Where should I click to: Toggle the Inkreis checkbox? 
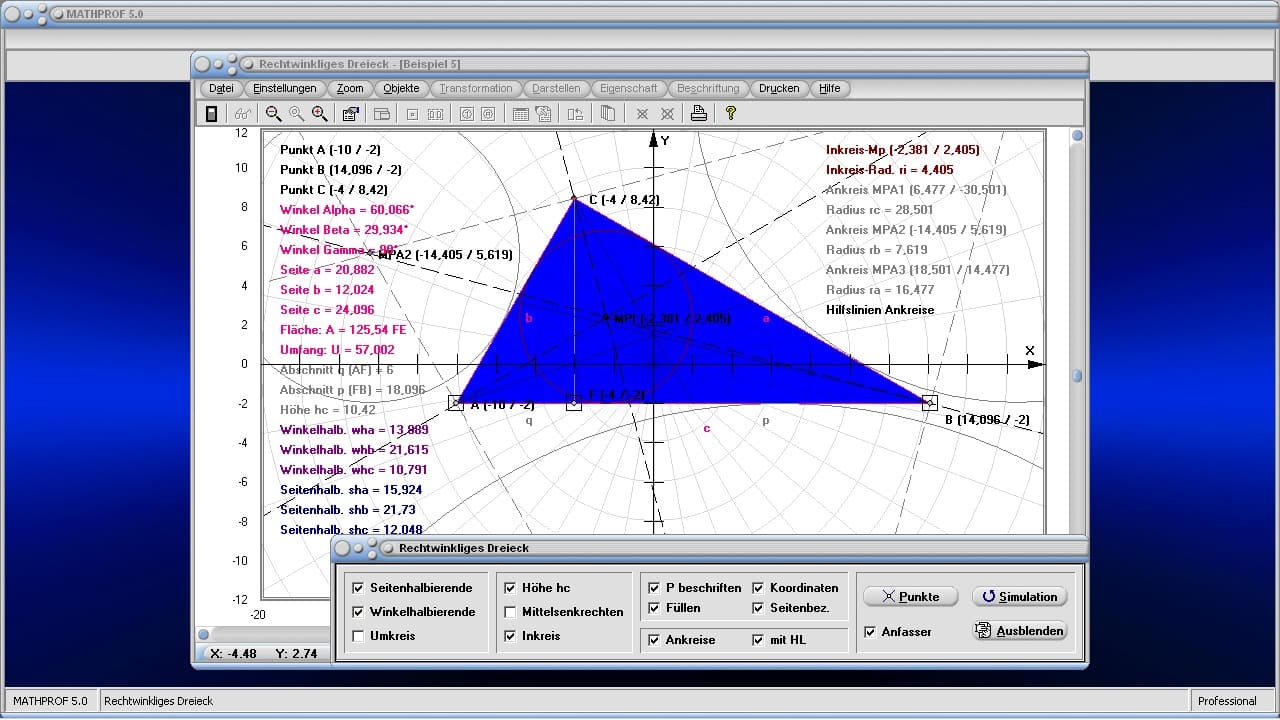click(511, 636)
